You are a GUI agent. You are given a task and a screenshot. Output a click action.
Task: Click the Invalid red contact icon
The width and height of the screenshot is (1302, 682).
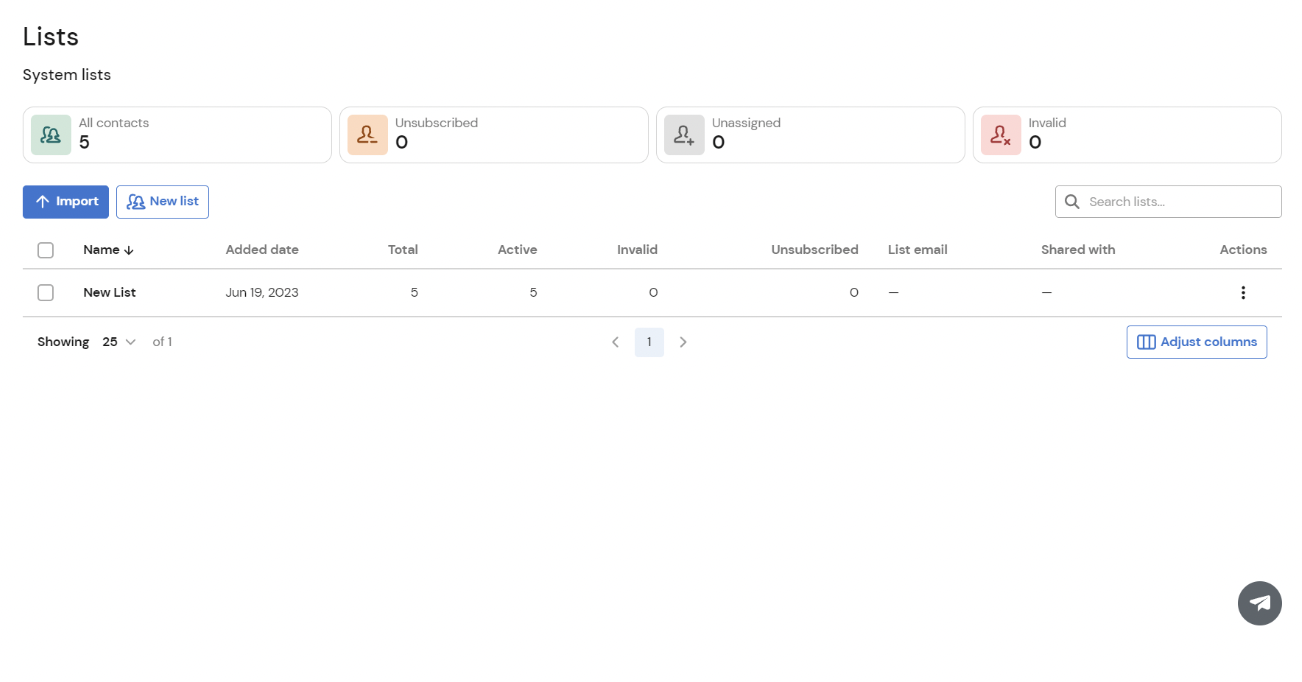coord(1001,134)
